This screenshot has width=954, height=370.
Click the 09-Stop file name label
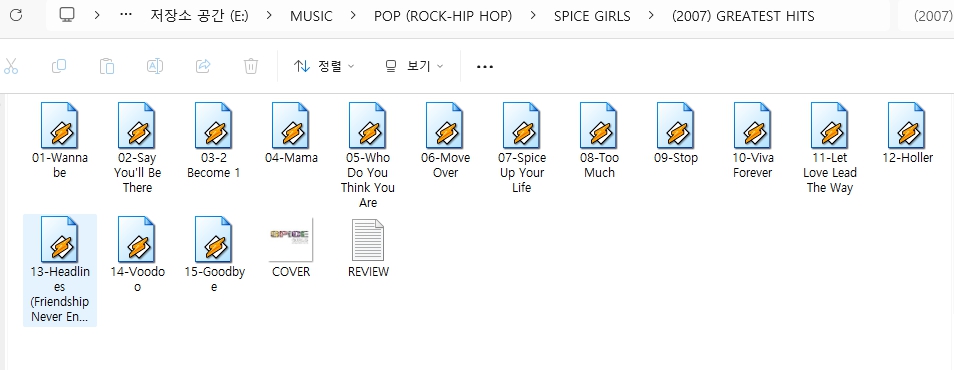676,158
